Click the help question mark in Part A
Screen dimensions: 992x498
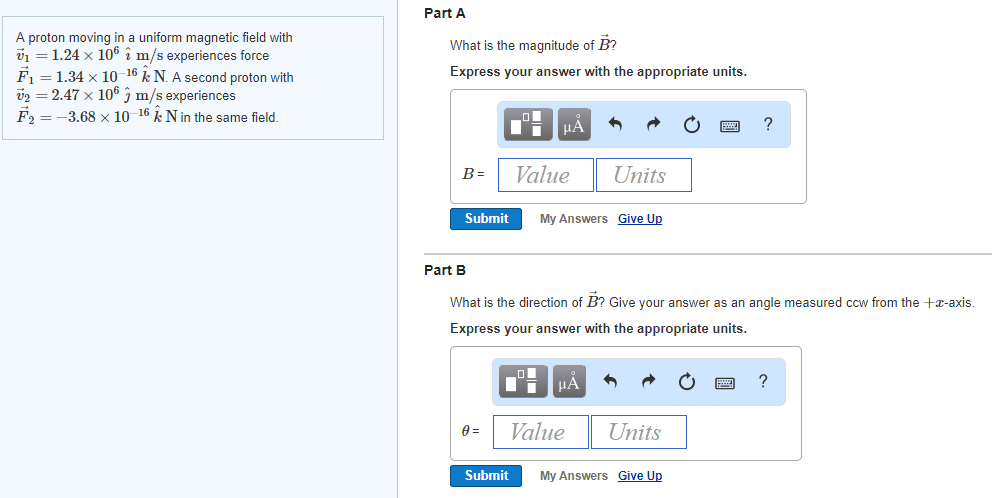click(767, 124)
